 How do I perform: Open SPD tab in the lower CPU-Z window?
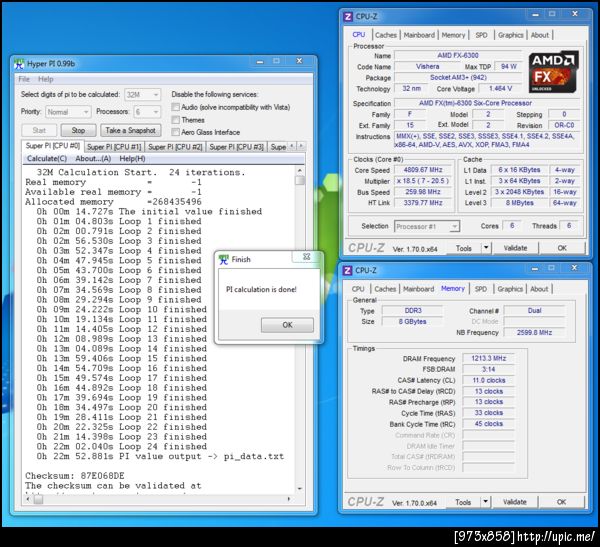(x=481, y=289)
